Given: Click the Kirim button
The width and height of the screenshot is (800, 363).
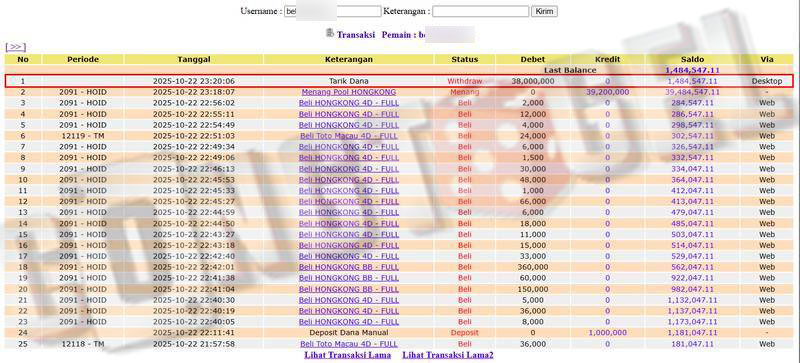Looking at the screenshot, I should pyautogui.click(x=544, y=11).
